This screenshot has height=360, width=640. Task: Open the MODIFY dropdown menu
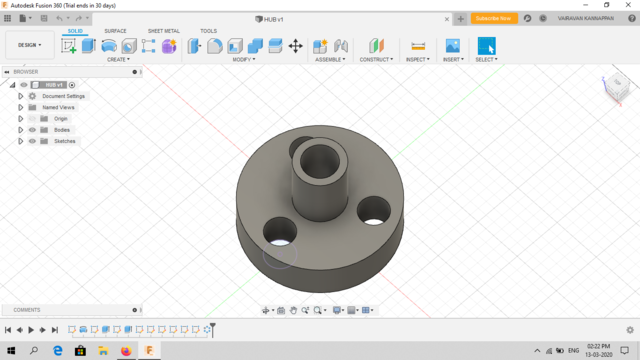coord(244,60)
